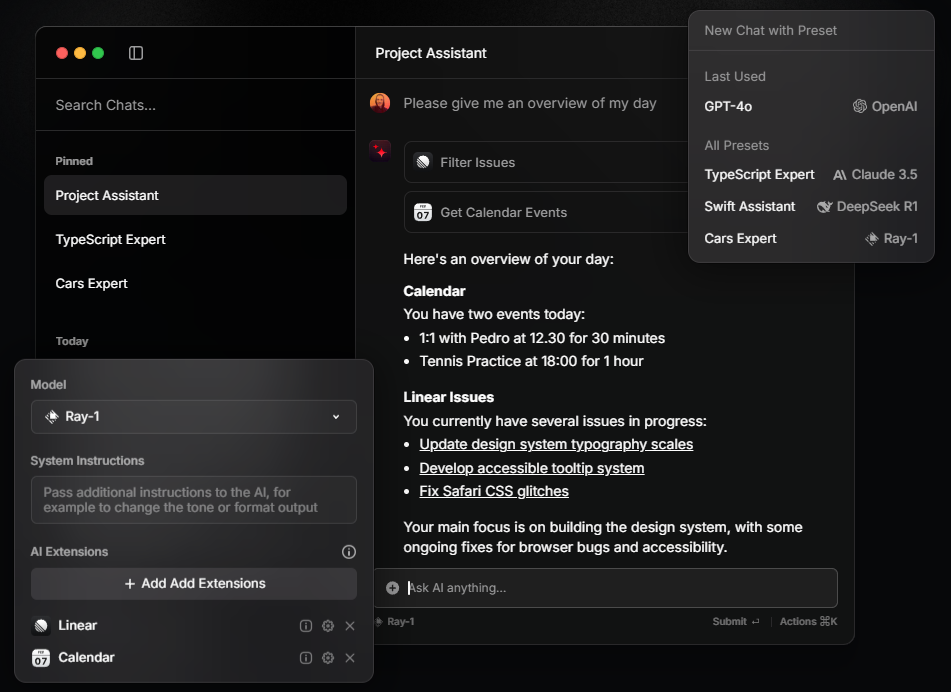Focus the System Instructions text area

pos(194,500)
